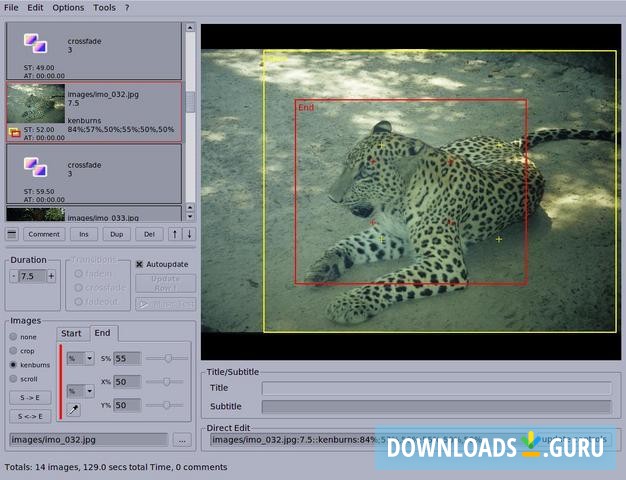Click the Update Row button

point(165,283)
